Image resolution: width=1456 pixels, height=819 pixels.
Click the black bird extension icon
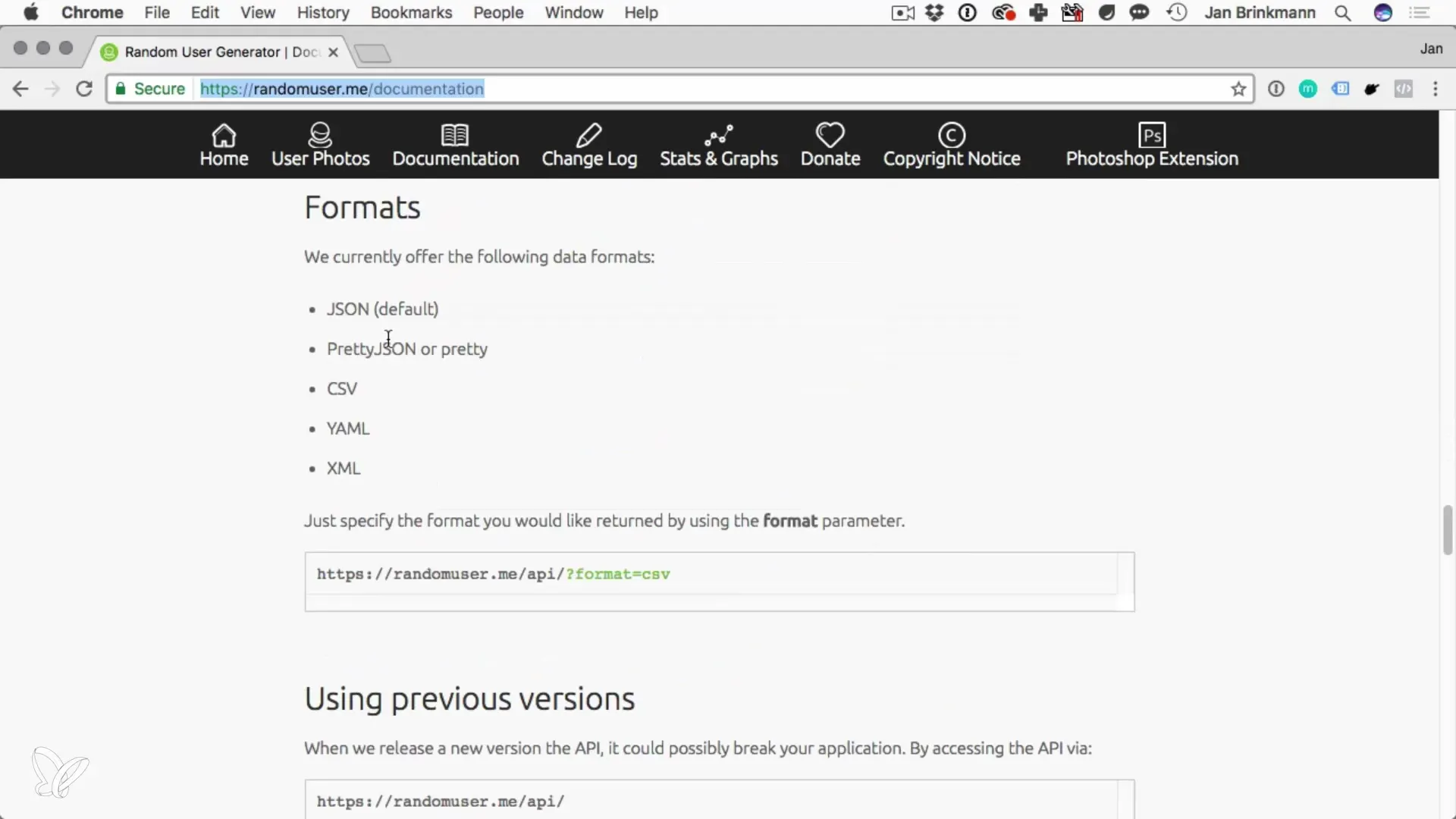1372,89
